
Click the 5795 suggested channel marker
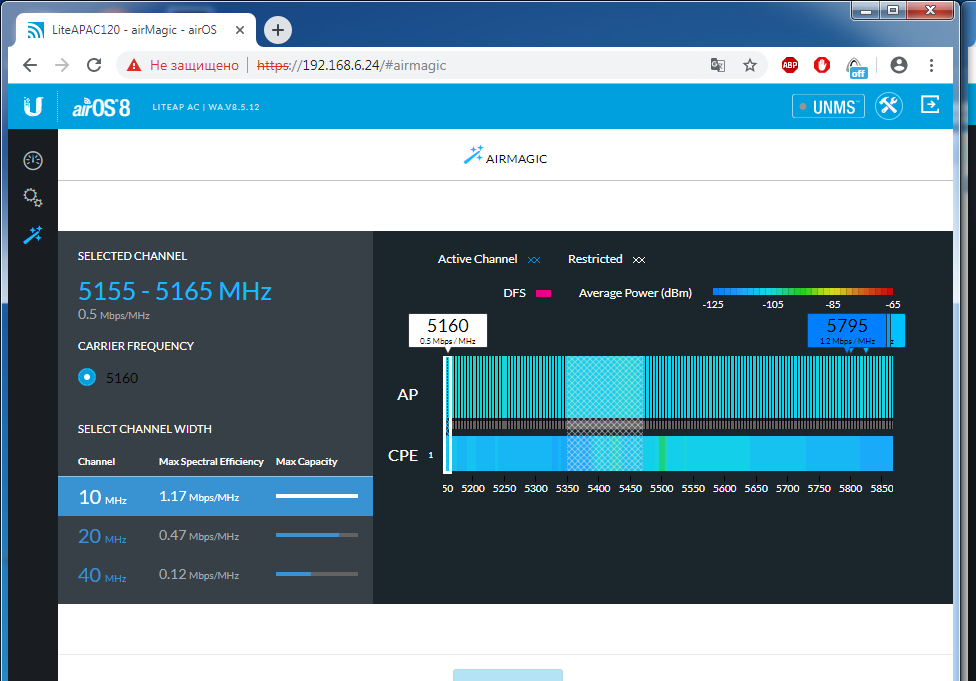[x=848, y=331]
